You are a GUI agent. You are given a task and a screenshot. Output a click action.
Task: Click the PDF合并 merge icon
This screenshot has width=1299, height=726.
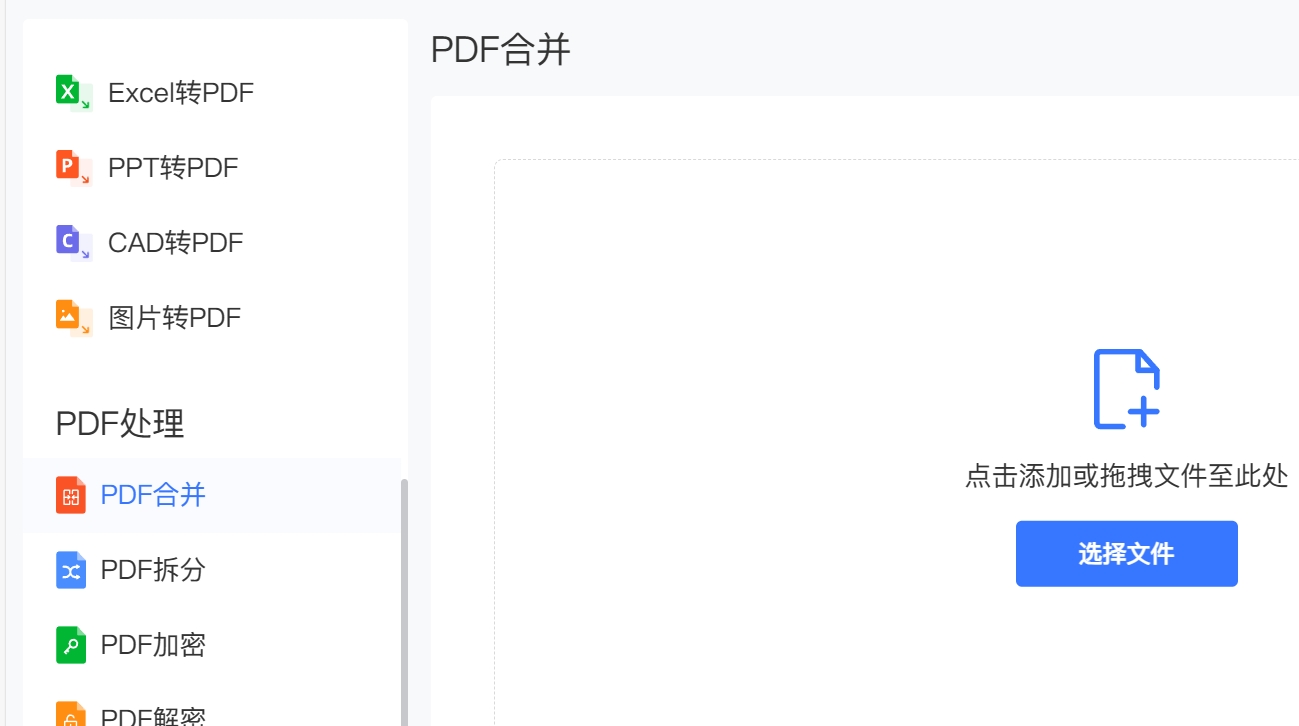70,494
